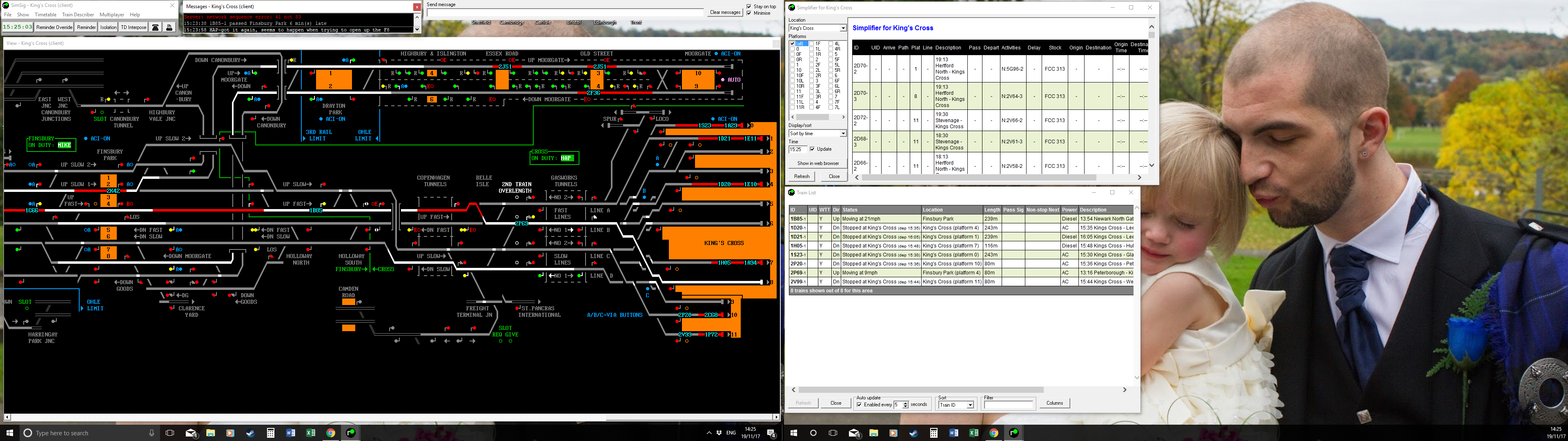Click the Clear messages button

tap(725, 12)
